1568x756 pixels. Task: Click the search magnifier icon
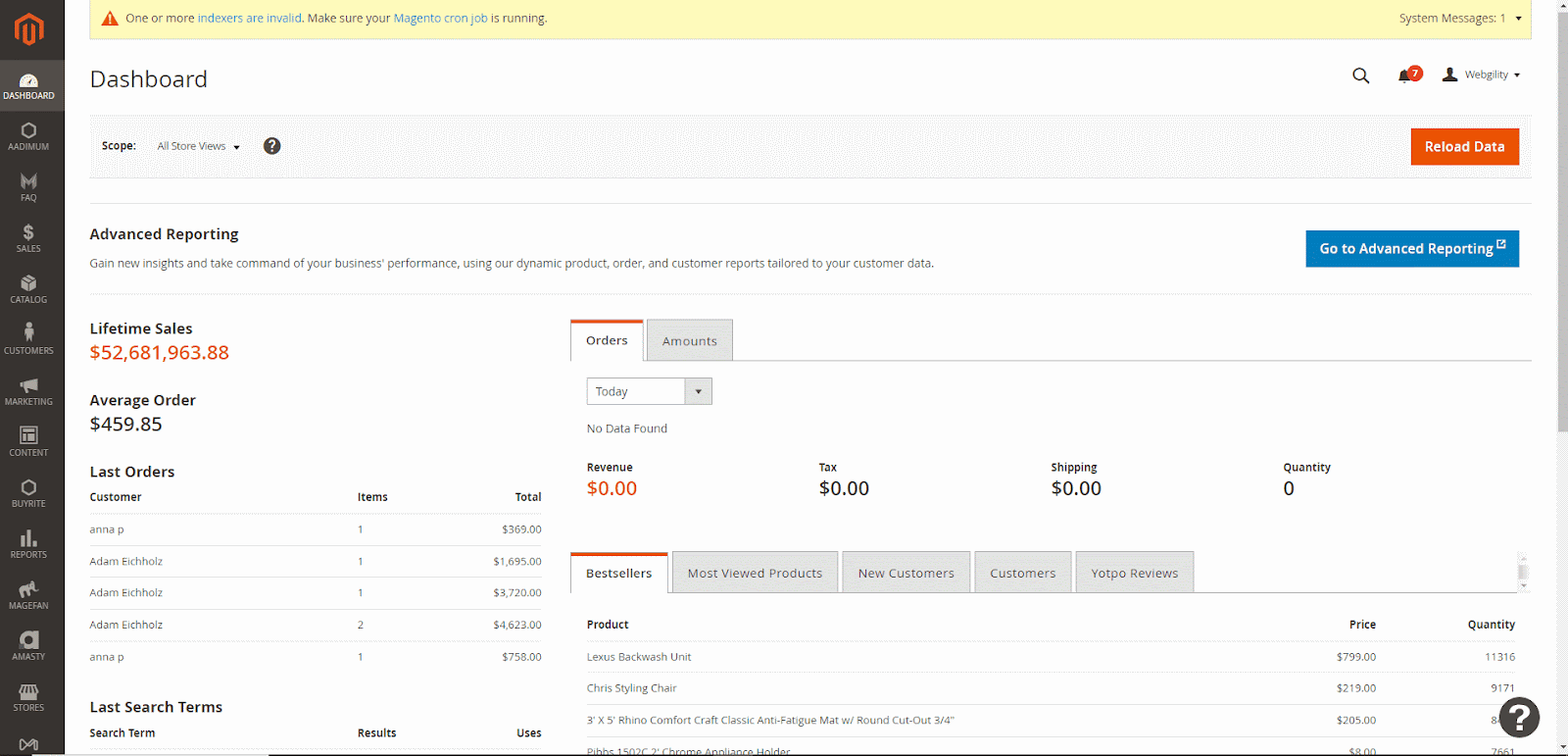1360,76
